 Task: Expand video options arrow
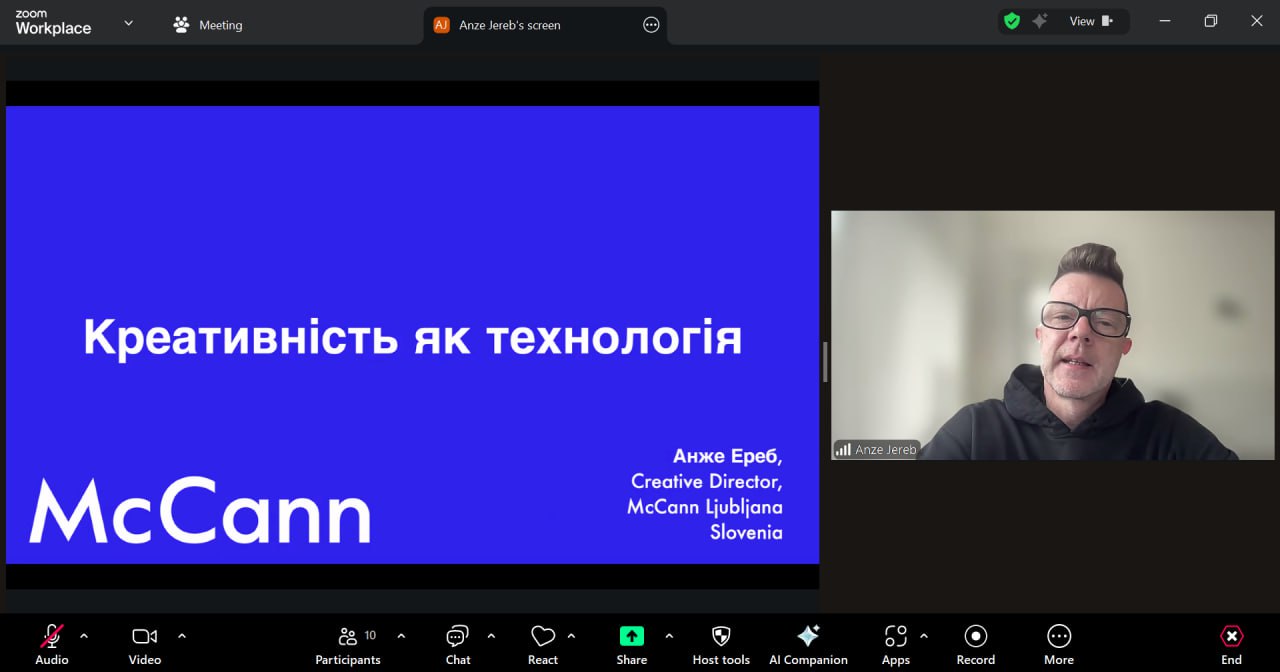182,635
